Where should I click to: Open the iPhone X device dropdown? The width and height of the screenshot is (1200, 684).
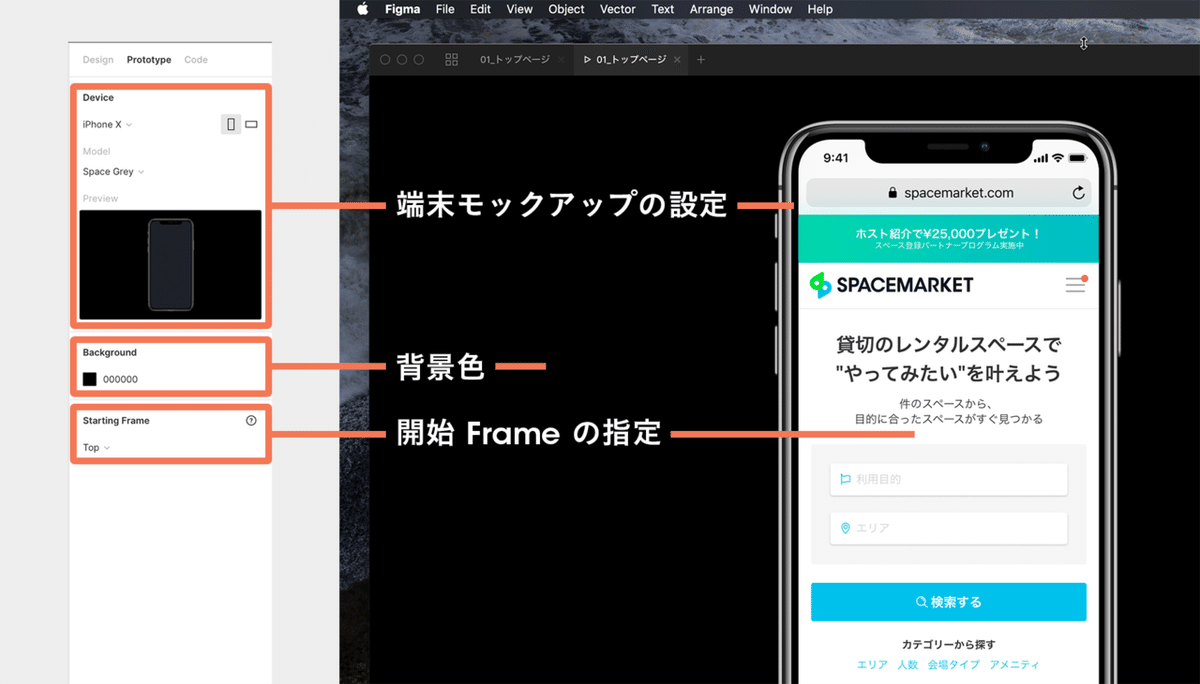click(107, 125)
